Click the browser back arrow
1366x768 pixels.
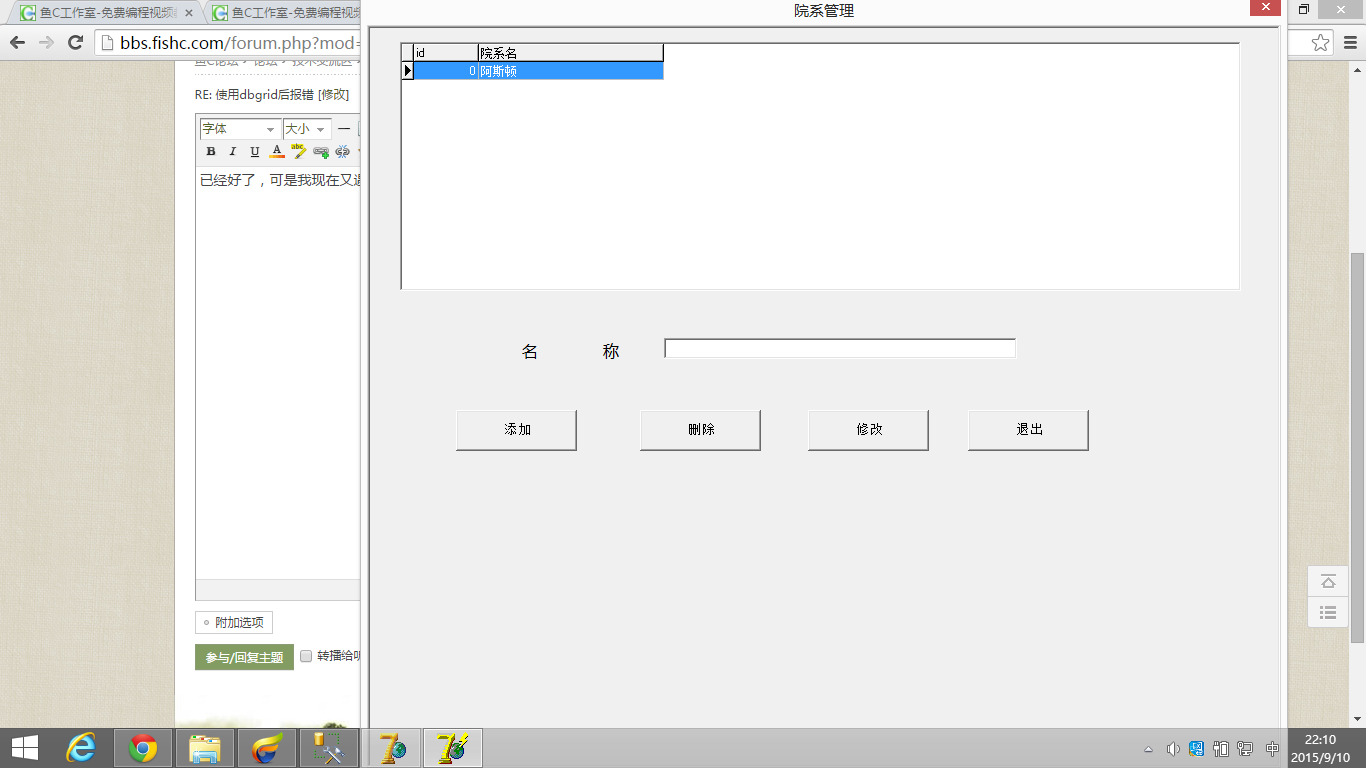[x=17, y=42]
